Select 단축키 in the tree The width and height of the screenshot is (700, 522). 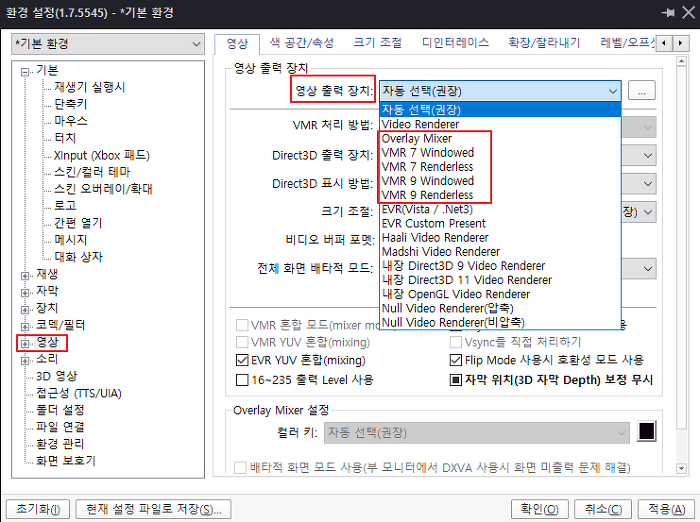pyautogui.click(x=71, y=104)
